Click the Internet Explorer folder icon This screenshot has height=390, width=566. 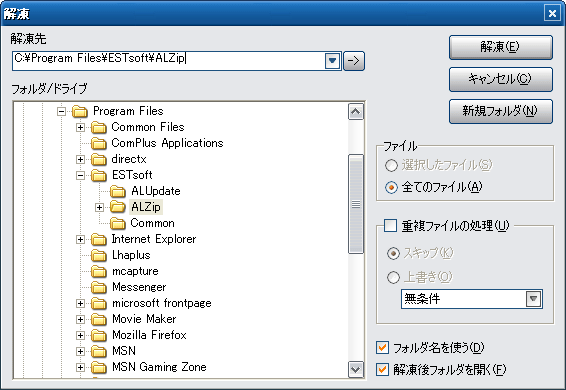[x=99, y=239]
